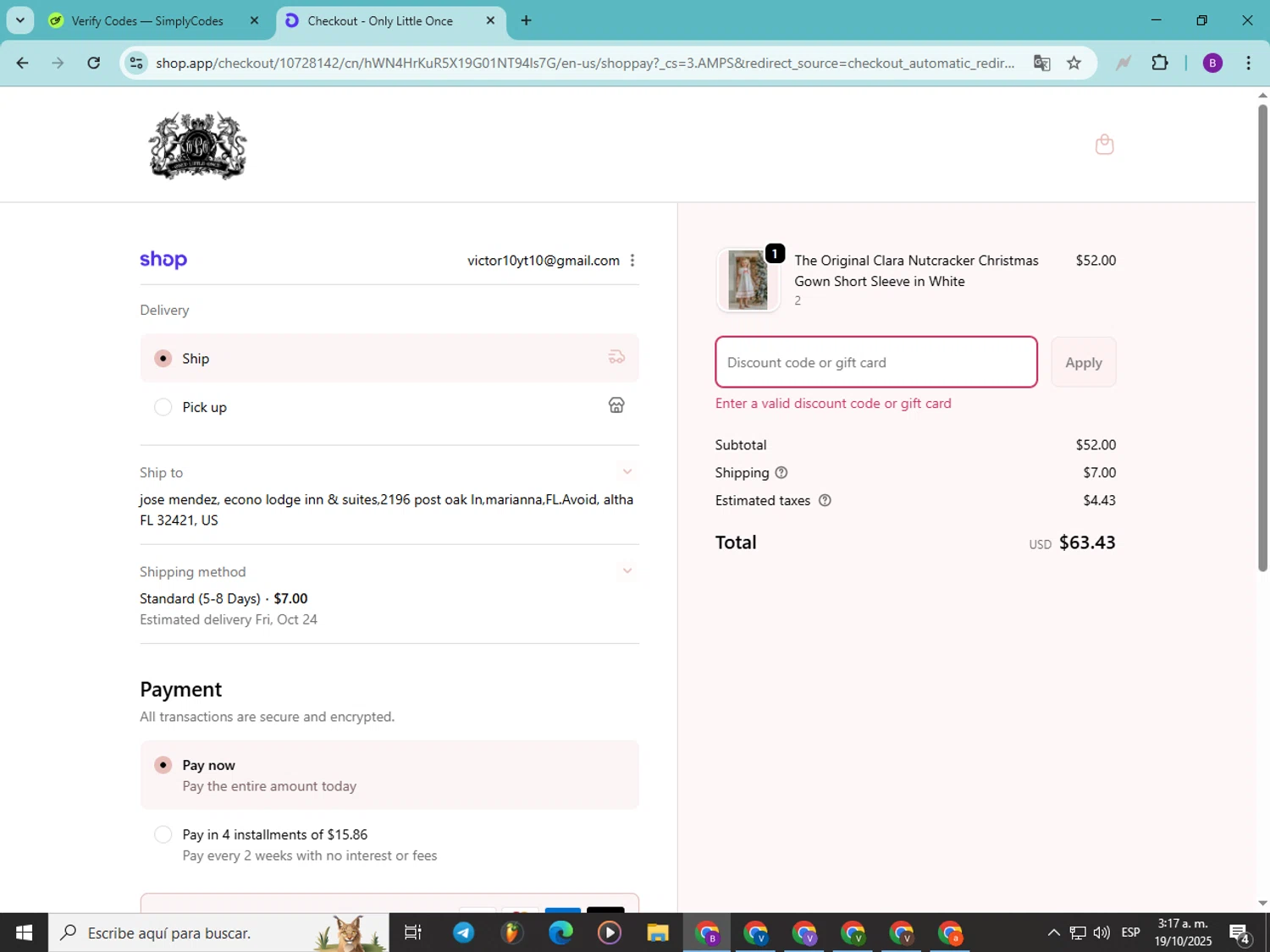Show estimated taxes help icon
This screenshot has width=1270, height=952.
tap(825, 500)
